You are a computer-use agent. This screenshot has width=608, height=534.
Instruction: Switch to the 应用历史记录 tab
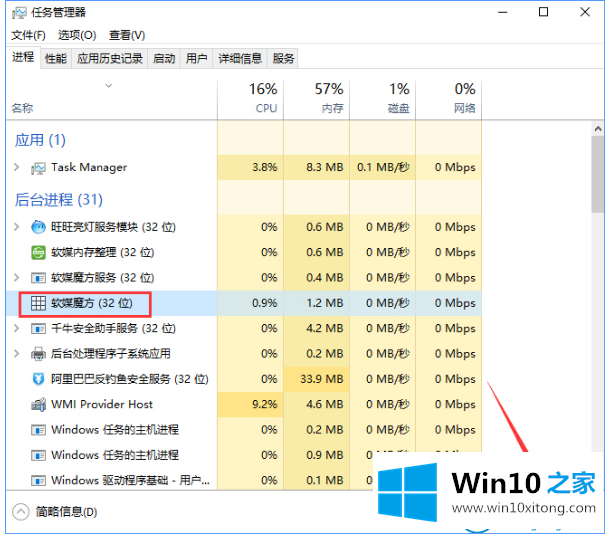click(110, 59)
